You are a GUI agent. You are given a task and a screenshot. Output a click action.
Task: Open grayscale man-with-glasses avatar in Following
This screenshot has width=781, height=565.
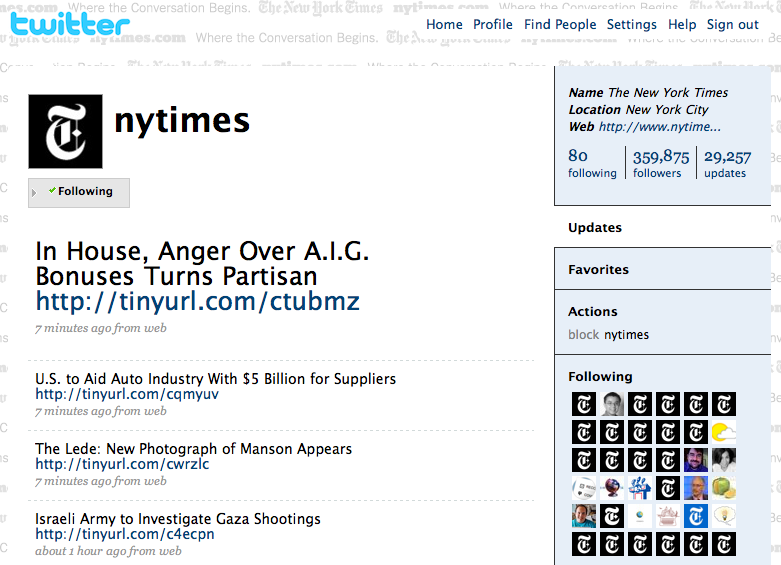pos(612,404)
